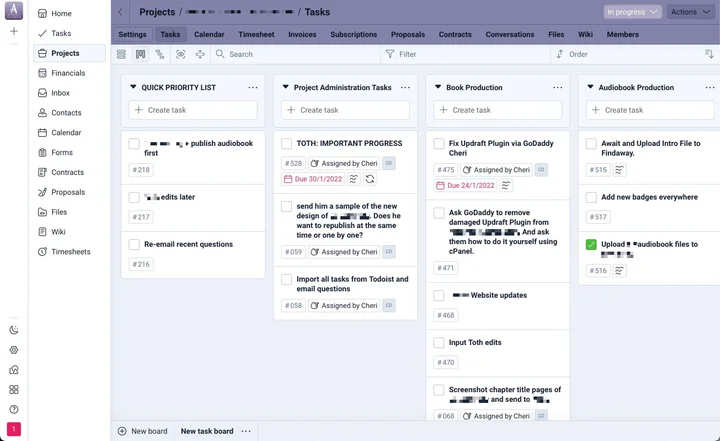Switch to list view icon in toolbar
Image resolution: width=720 pixels, height=441 pixels.
pyautogui.click(x=122, y=54)
